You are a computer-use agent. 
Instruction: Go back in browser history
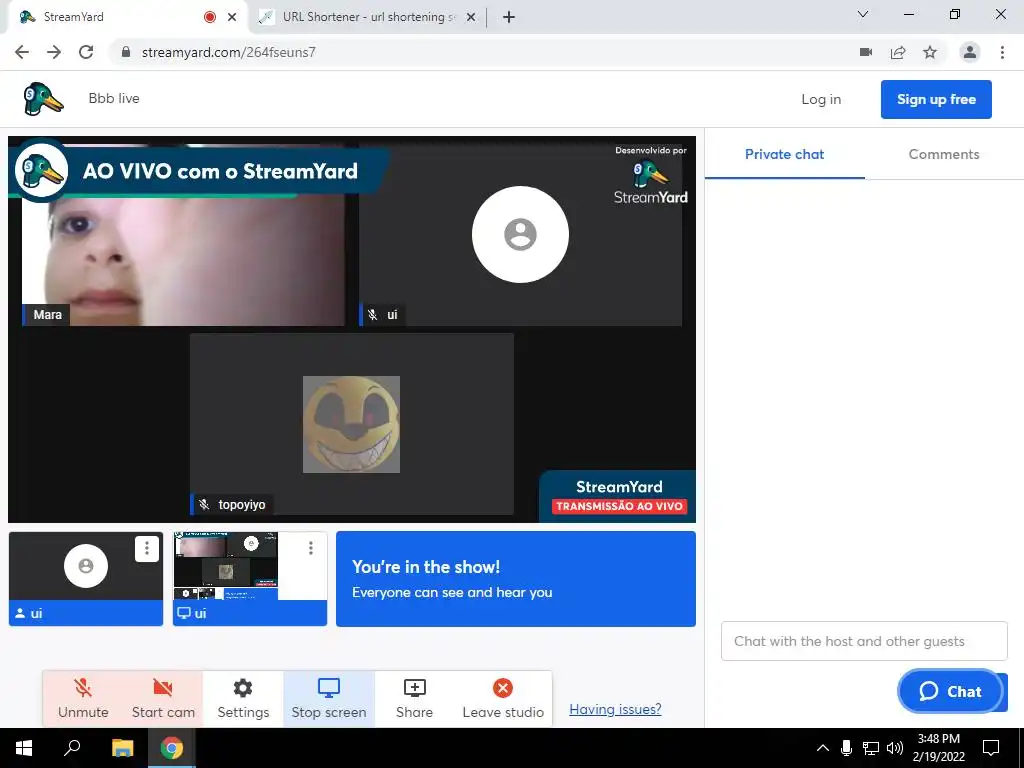click(22, 52)
